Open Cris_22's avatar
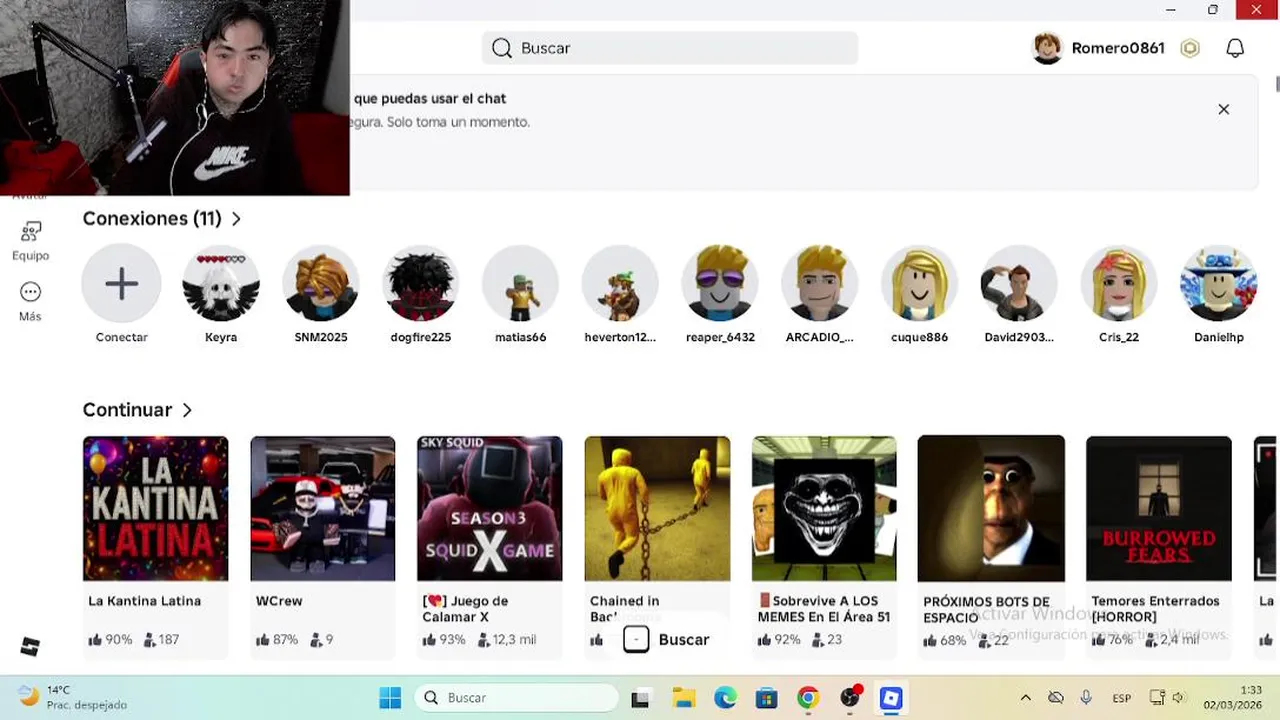 (x=1119, y=284)
